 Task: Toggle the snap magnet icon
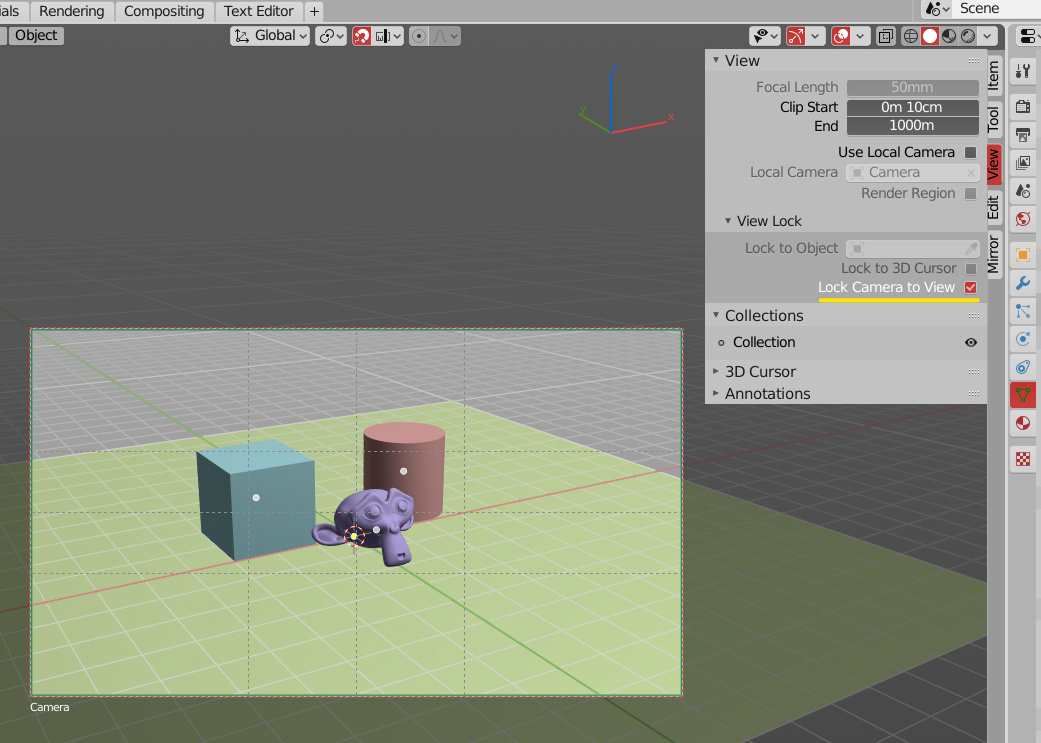click(362, 36)
